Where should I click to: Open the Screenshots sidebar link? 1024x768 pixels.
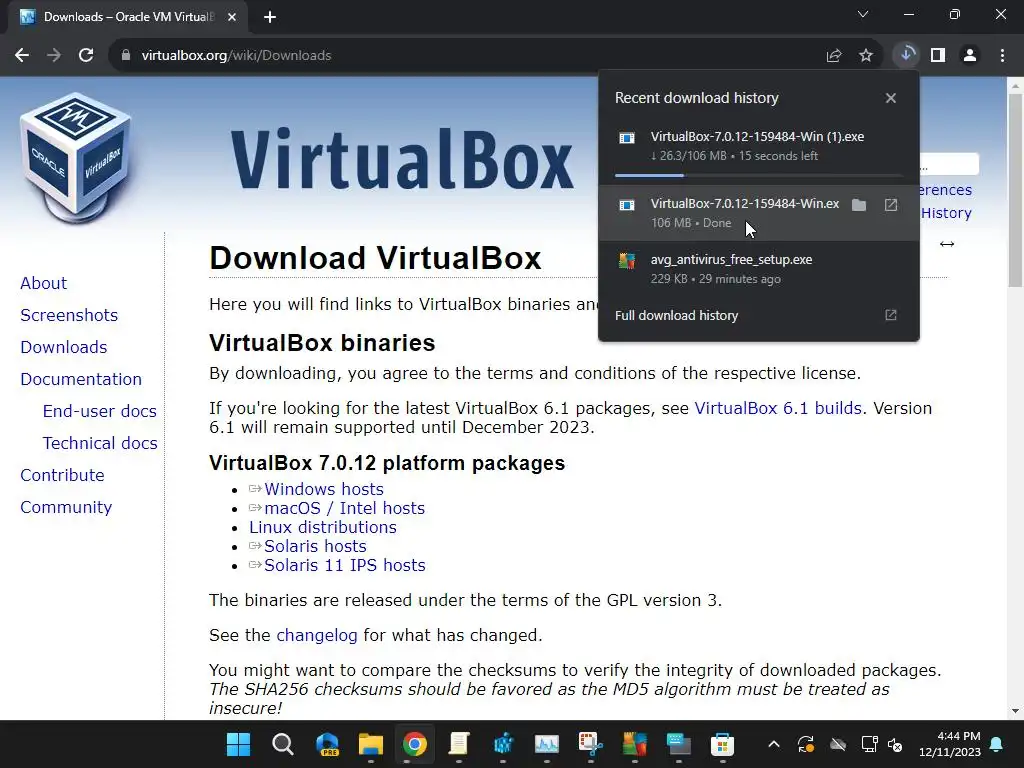69,315
